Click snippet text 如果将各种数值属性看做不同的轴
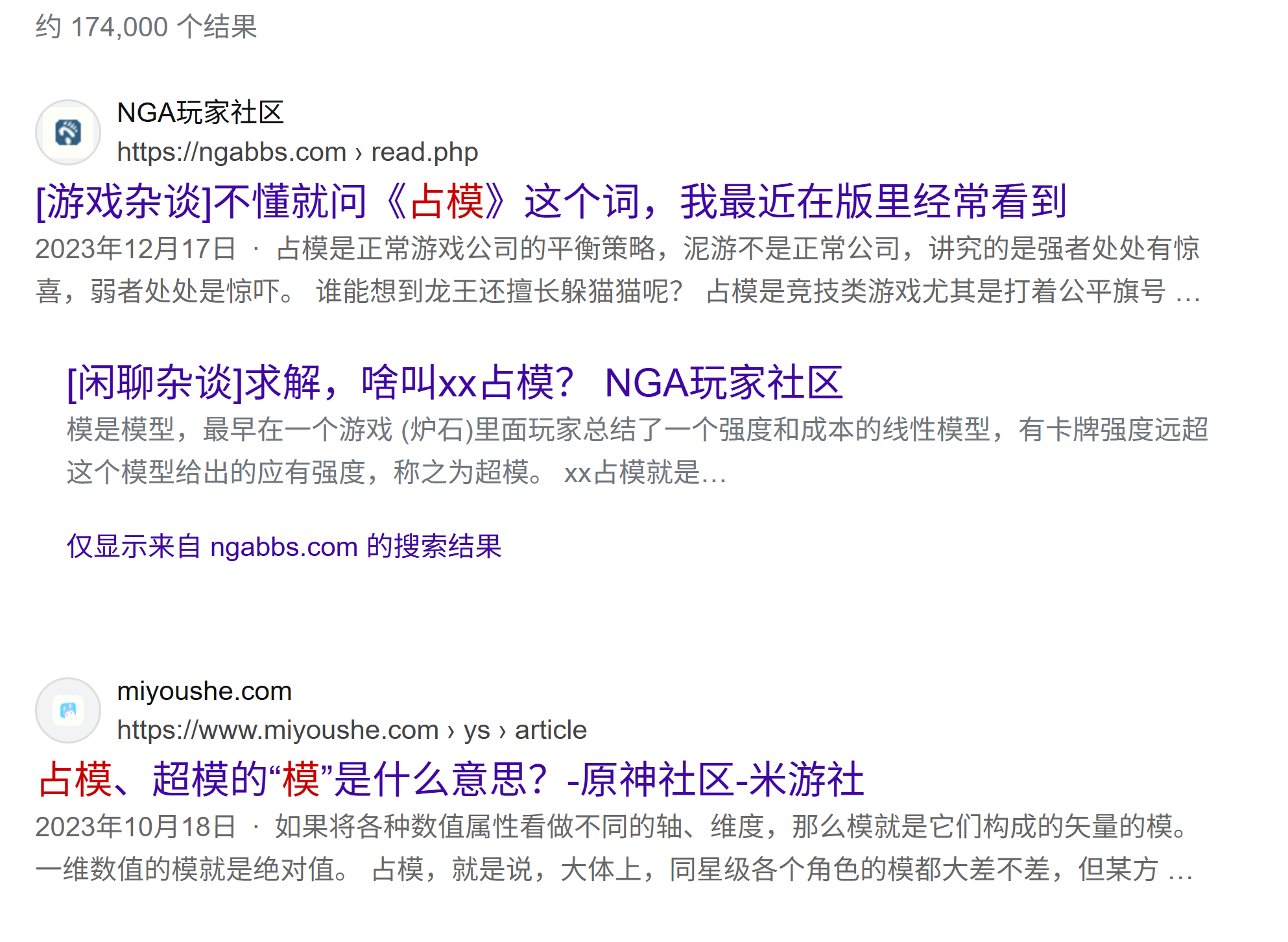This screenshot has width=1288, height=942. [x=478, y=827]
